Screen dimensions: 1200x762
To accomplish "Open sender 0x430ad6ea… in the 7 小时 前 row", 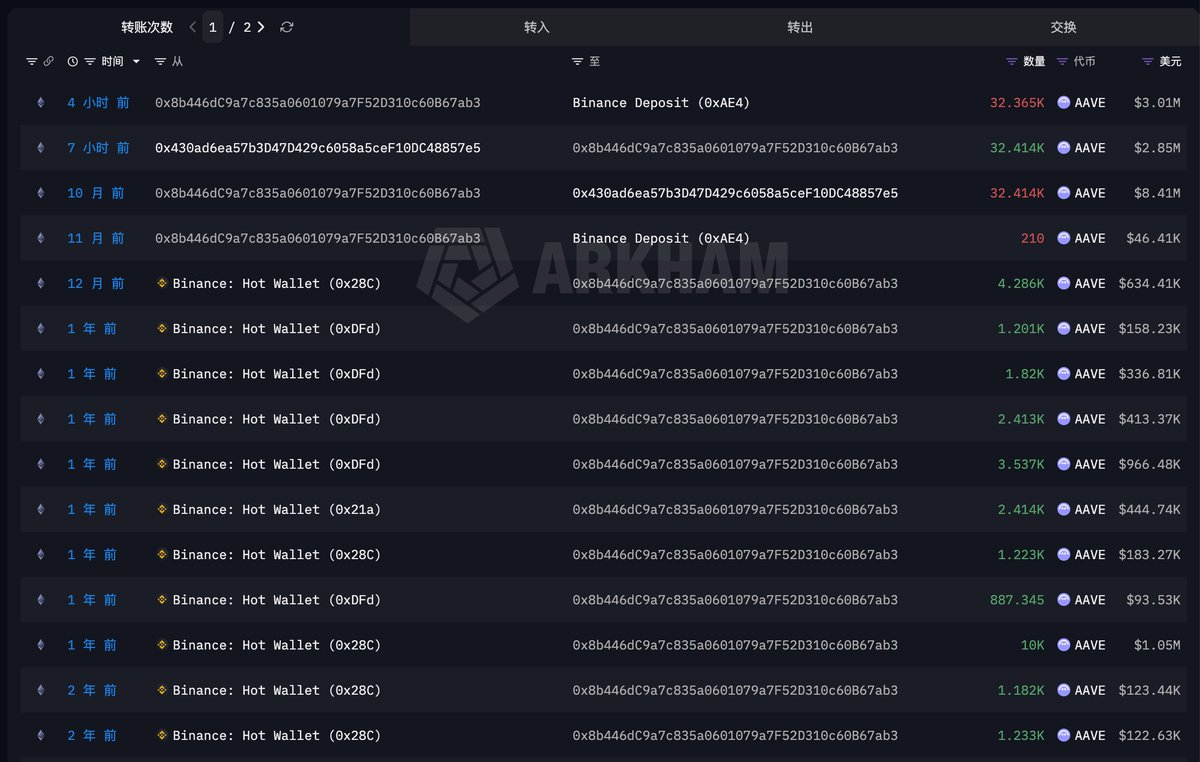I will [317, 148].
